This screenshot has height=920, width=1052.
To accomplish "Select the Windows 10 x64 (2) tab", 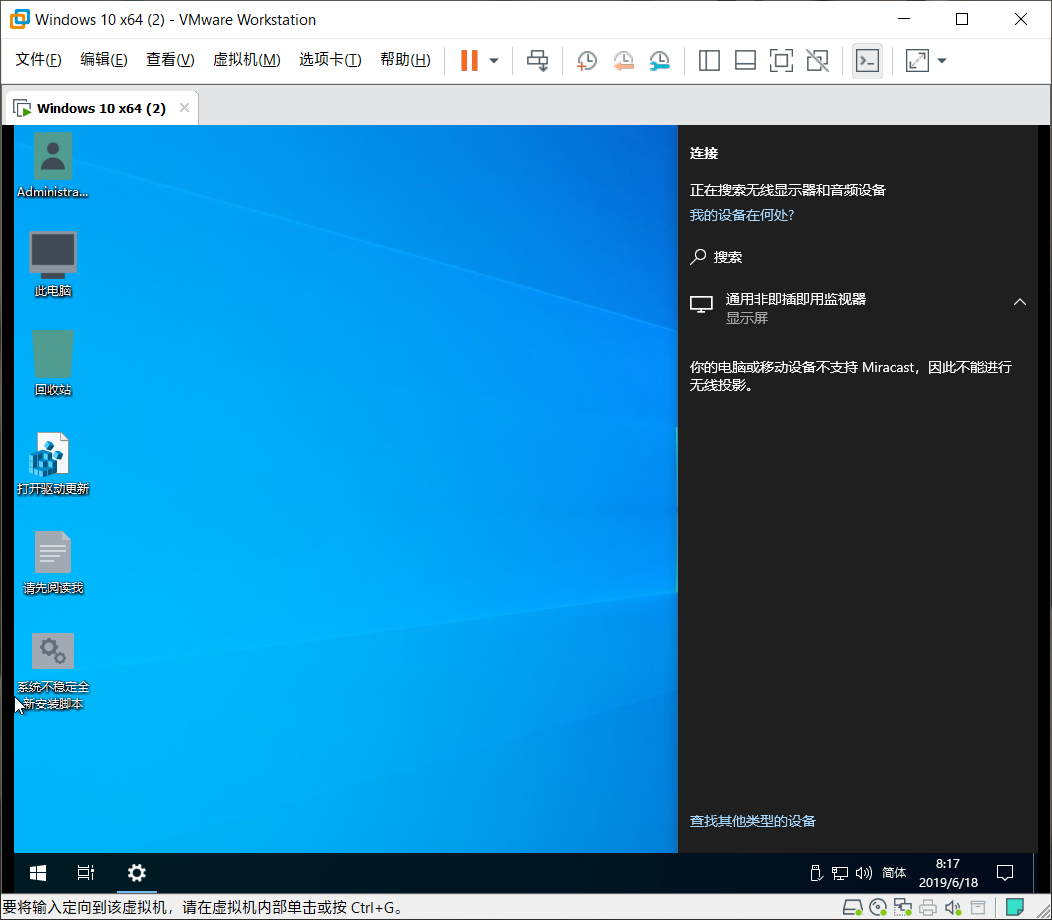I will (101, 108).
